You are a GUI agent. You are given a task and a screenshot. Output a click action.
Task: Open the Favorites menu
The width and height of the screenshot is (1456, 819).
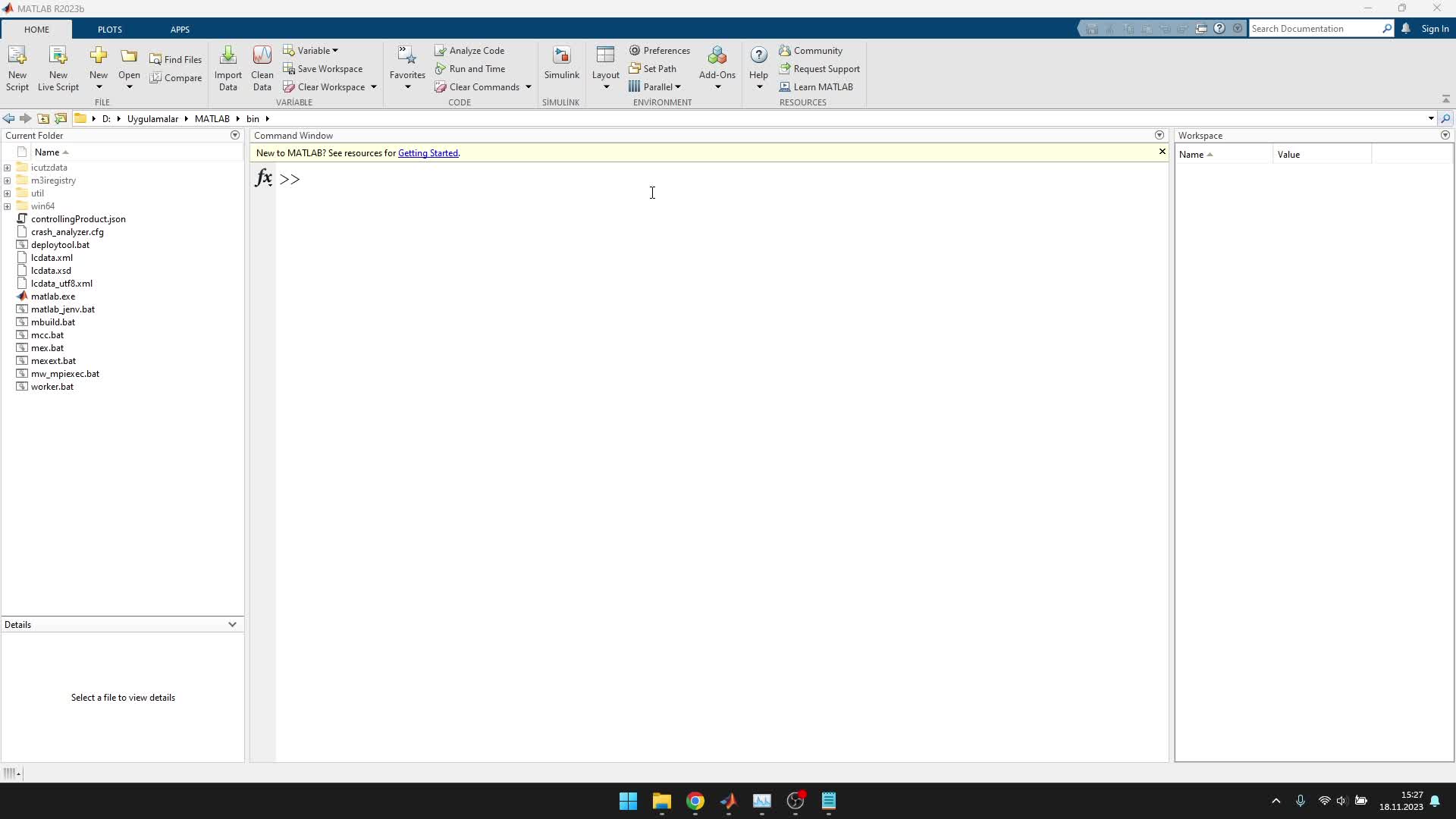coord(407,67)
